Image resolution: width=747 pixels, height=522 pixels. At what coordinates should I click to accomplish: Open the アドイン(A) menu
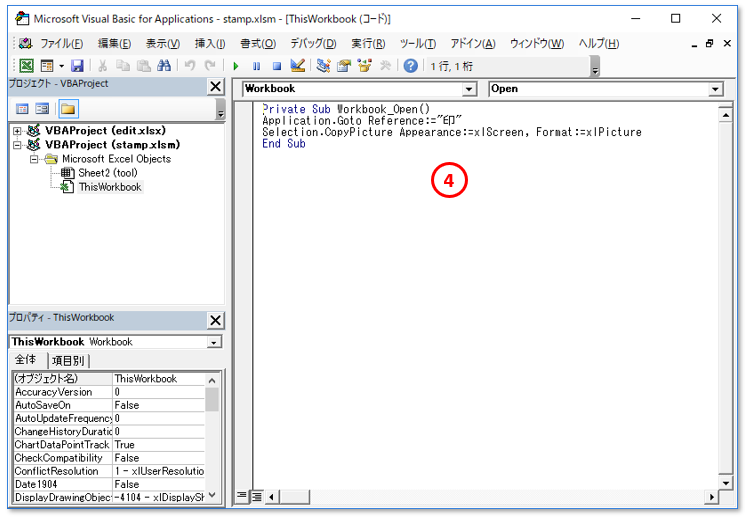pos(473,44)
